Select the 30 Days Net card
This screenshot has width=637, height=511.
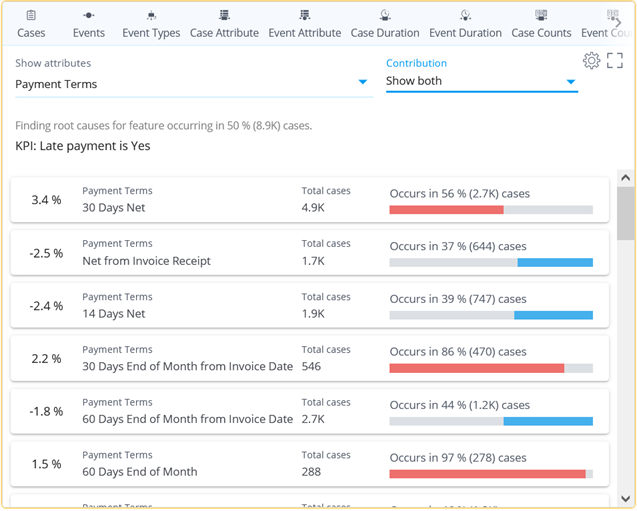click(x=310, y=200)
